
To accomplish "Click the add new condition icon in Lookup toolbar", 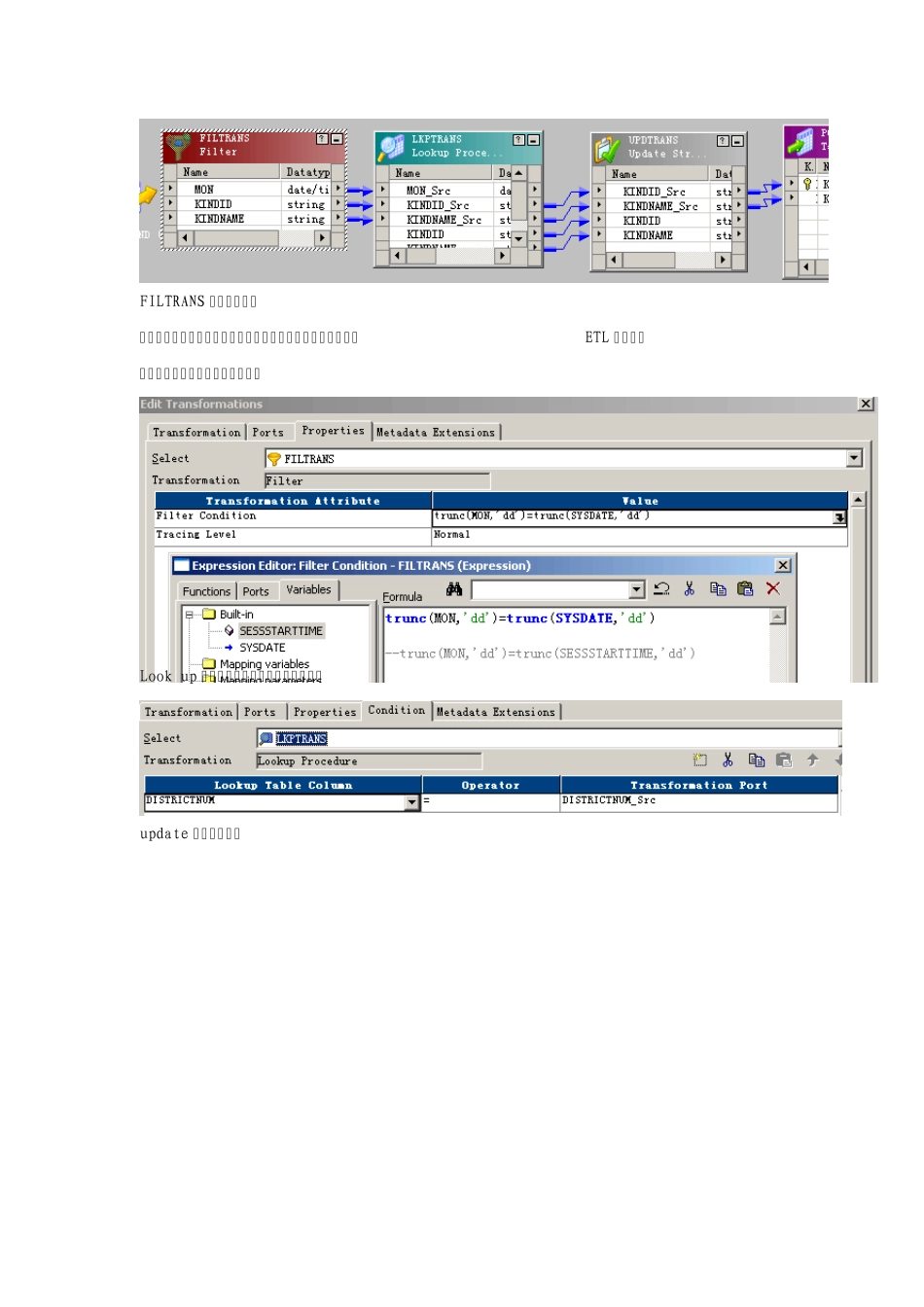I will click(x=699, y=760).
